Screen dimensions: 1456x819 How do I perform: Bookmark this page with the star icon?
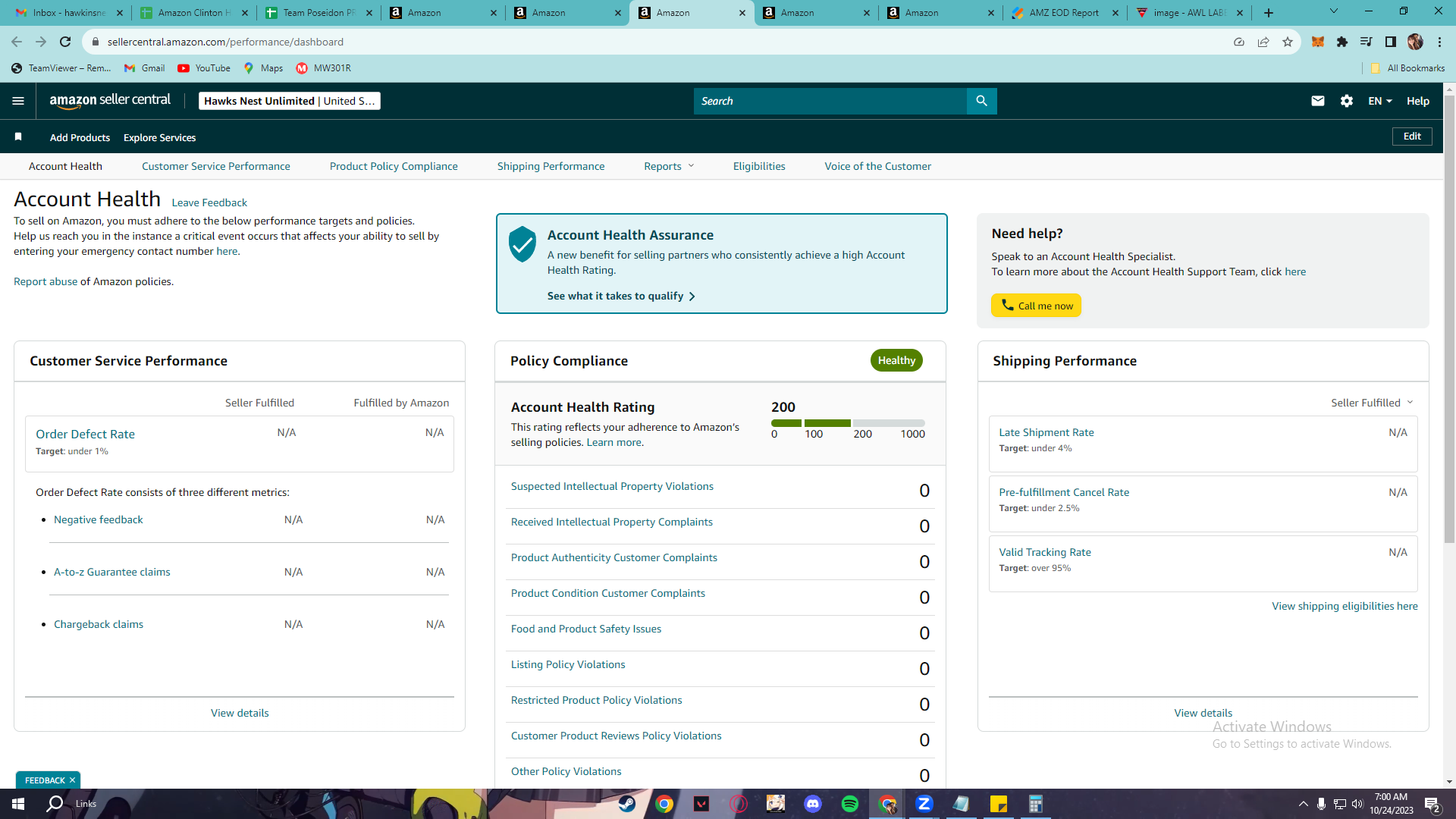[1288, 42]
